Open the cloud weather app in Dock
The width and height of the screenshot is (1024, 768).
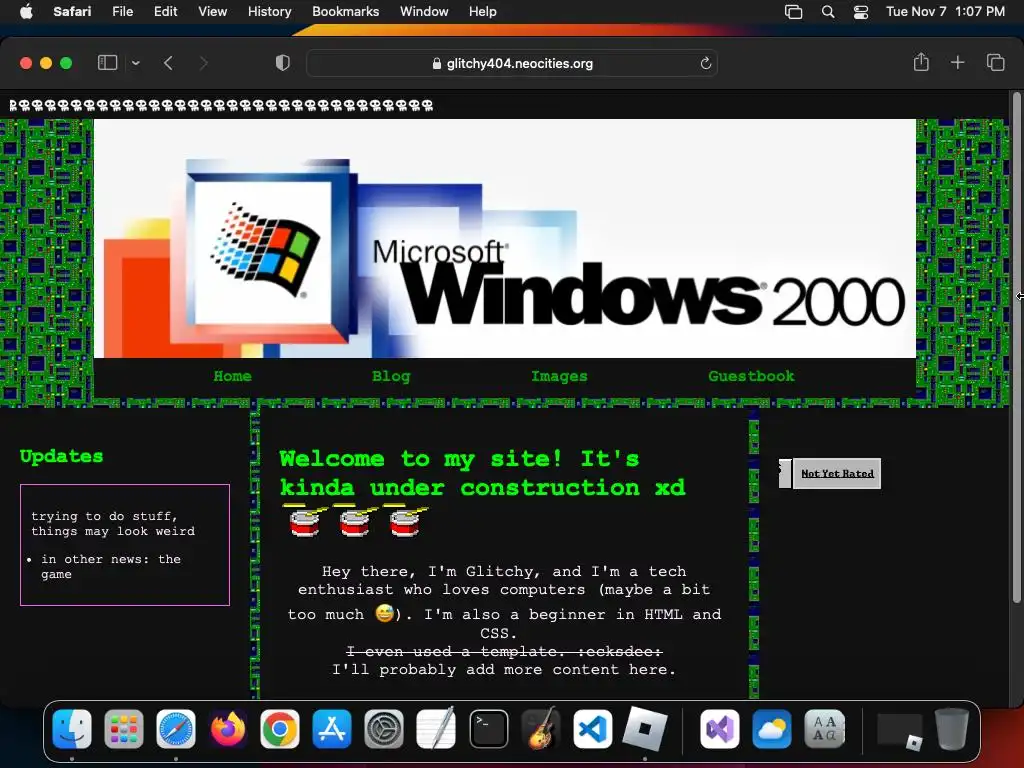772,729
